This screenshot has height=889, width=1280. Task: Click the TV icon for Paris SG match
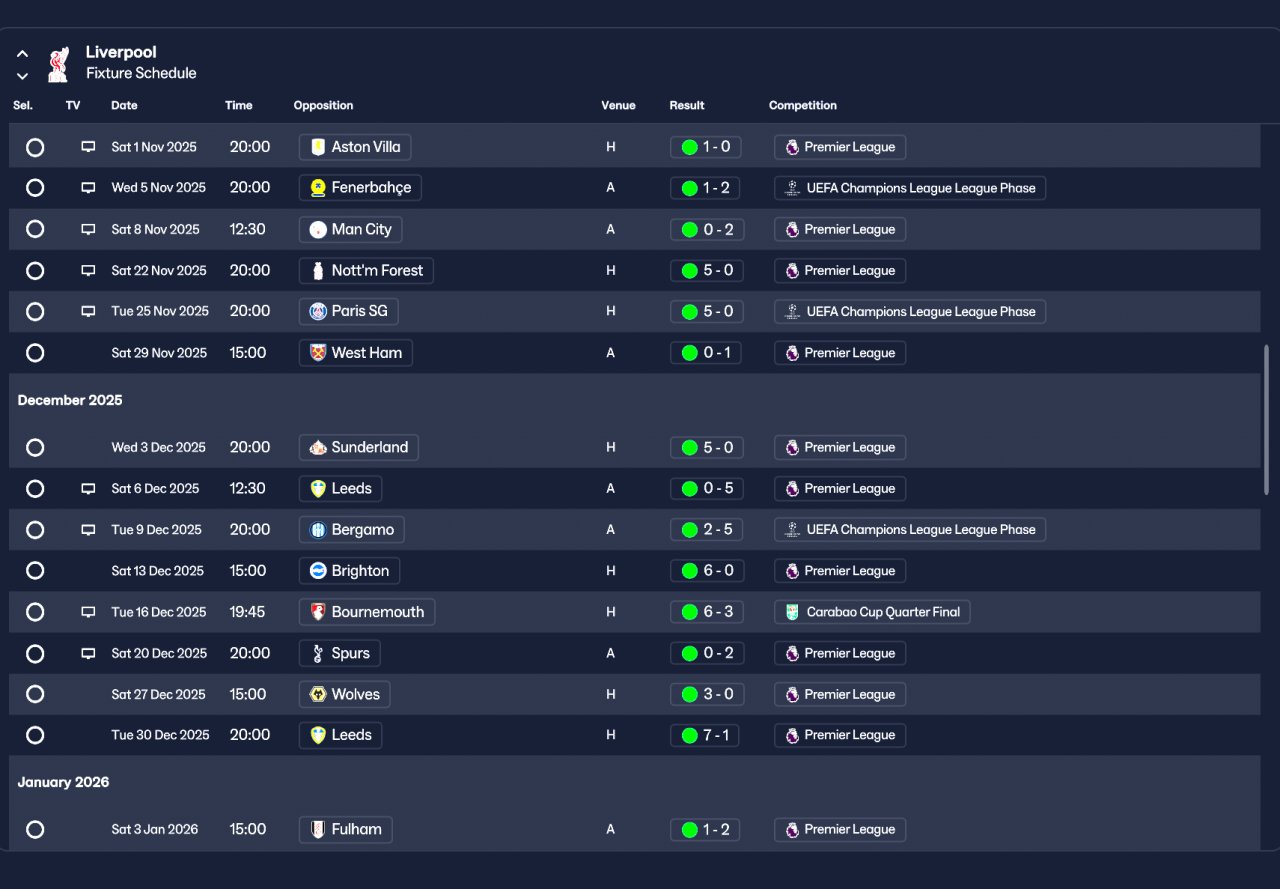[x=88, y=311]
